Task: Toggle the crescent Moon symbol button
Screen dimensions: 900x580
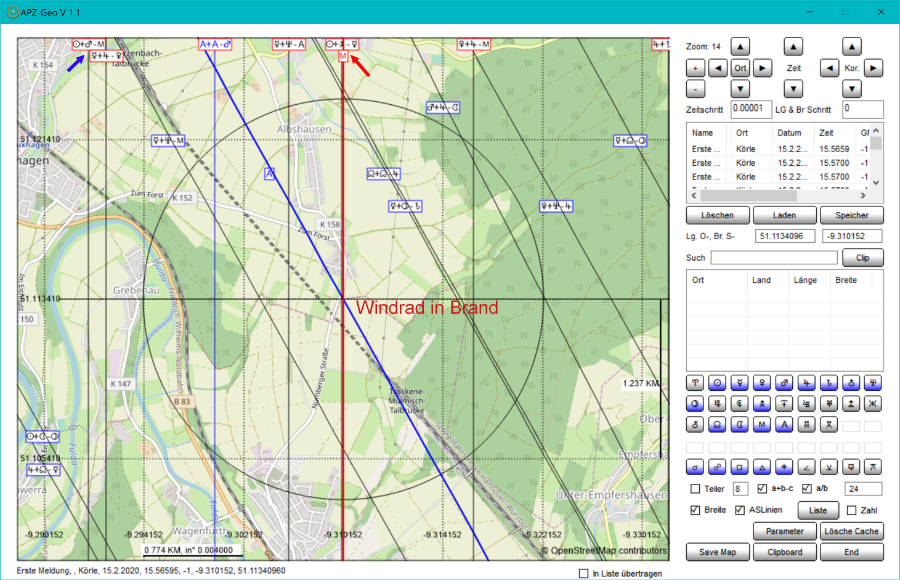Action: pyautogui.click(x=740, y=425)
